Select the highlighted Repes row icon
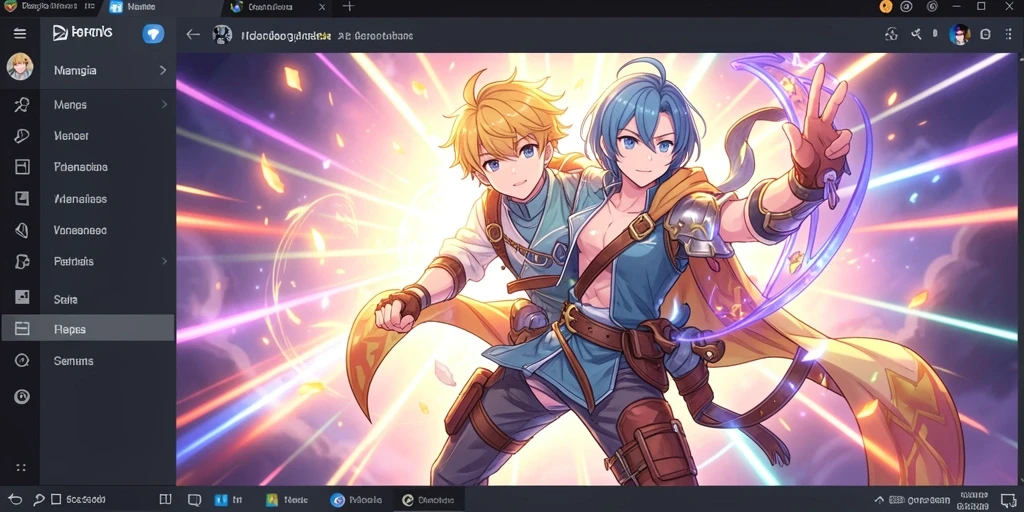Viewport: 1024px width, 512px height. coord(22,329)
